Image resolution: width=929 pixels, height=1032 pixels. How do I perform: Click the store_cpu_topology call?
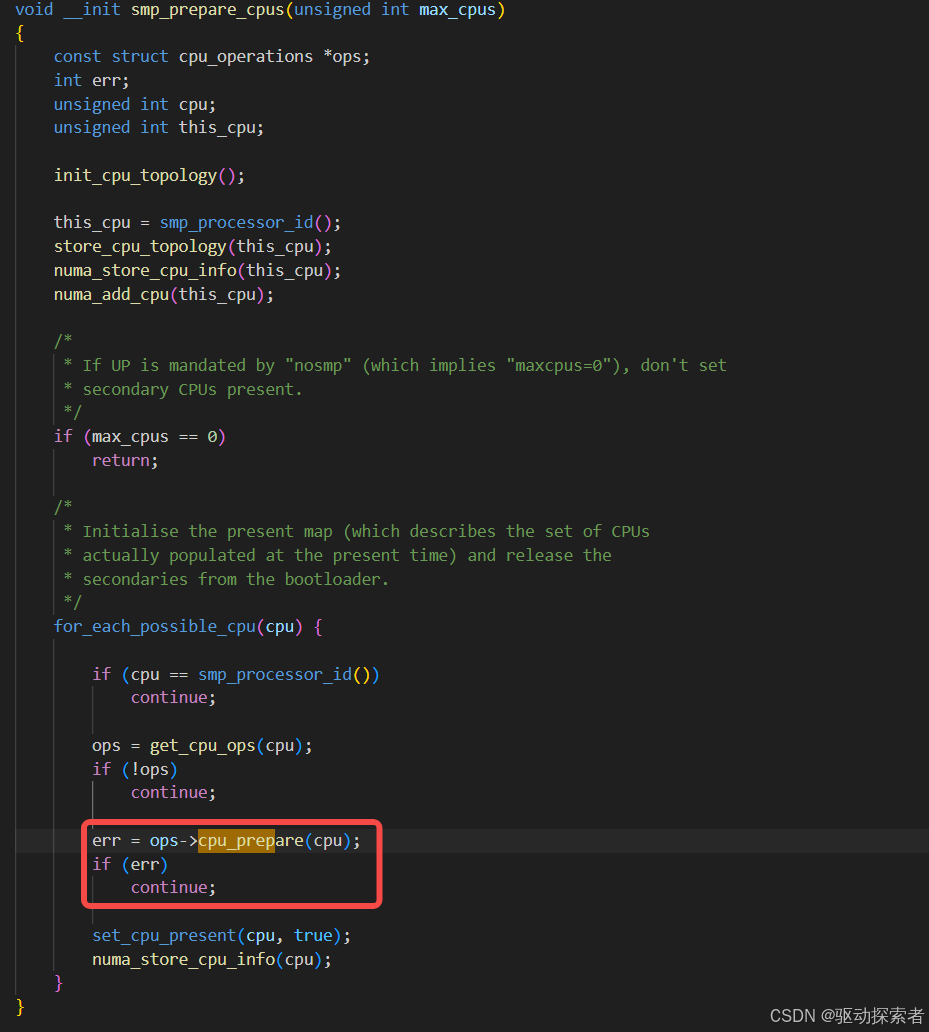[x=193, y=247]
